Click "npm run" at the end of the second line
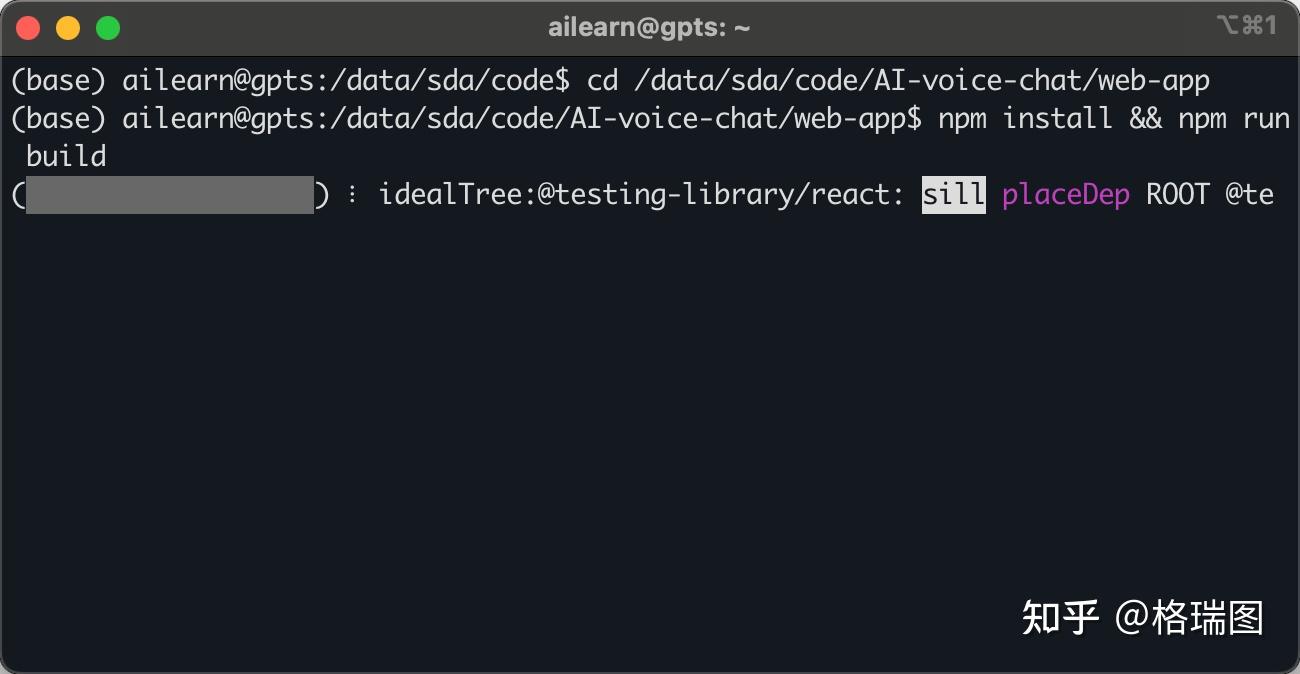The width and height of the screenshot is (1300, 674). [1233, 118]
